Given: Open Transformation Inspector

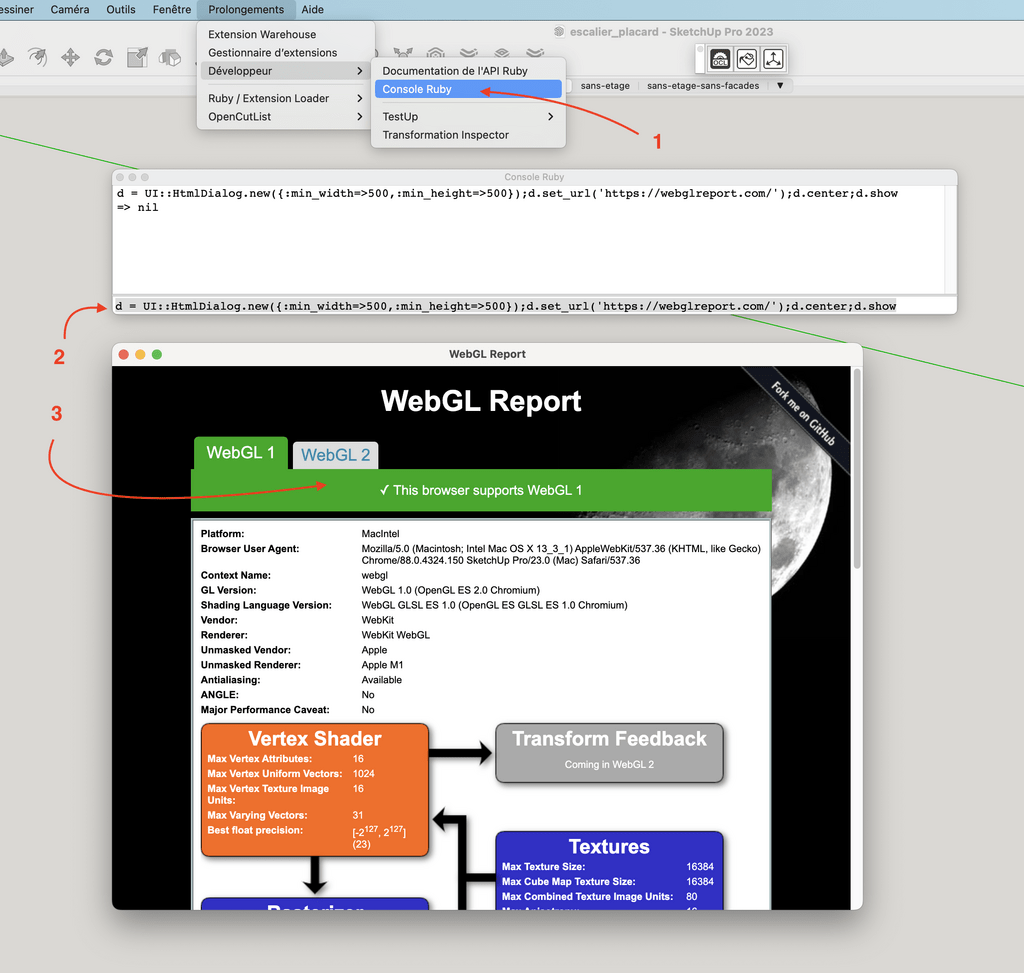Looking at the screenshot, I should (468, 135).
